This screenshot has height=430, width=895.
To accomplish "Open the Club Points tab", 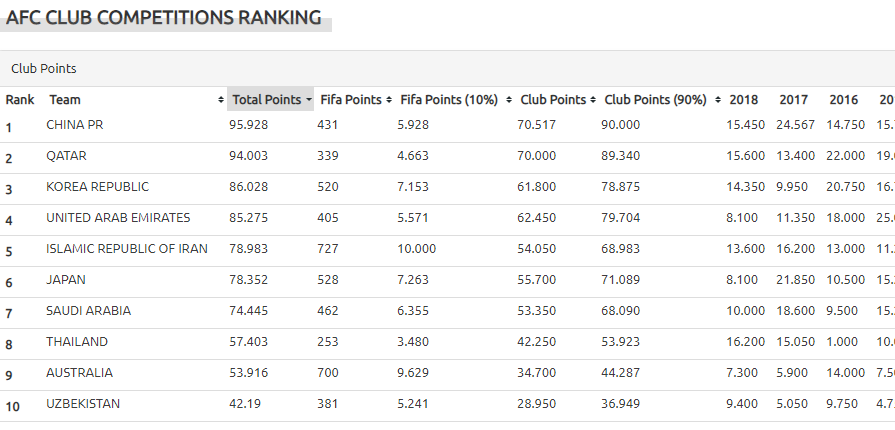I will point(44,69).
